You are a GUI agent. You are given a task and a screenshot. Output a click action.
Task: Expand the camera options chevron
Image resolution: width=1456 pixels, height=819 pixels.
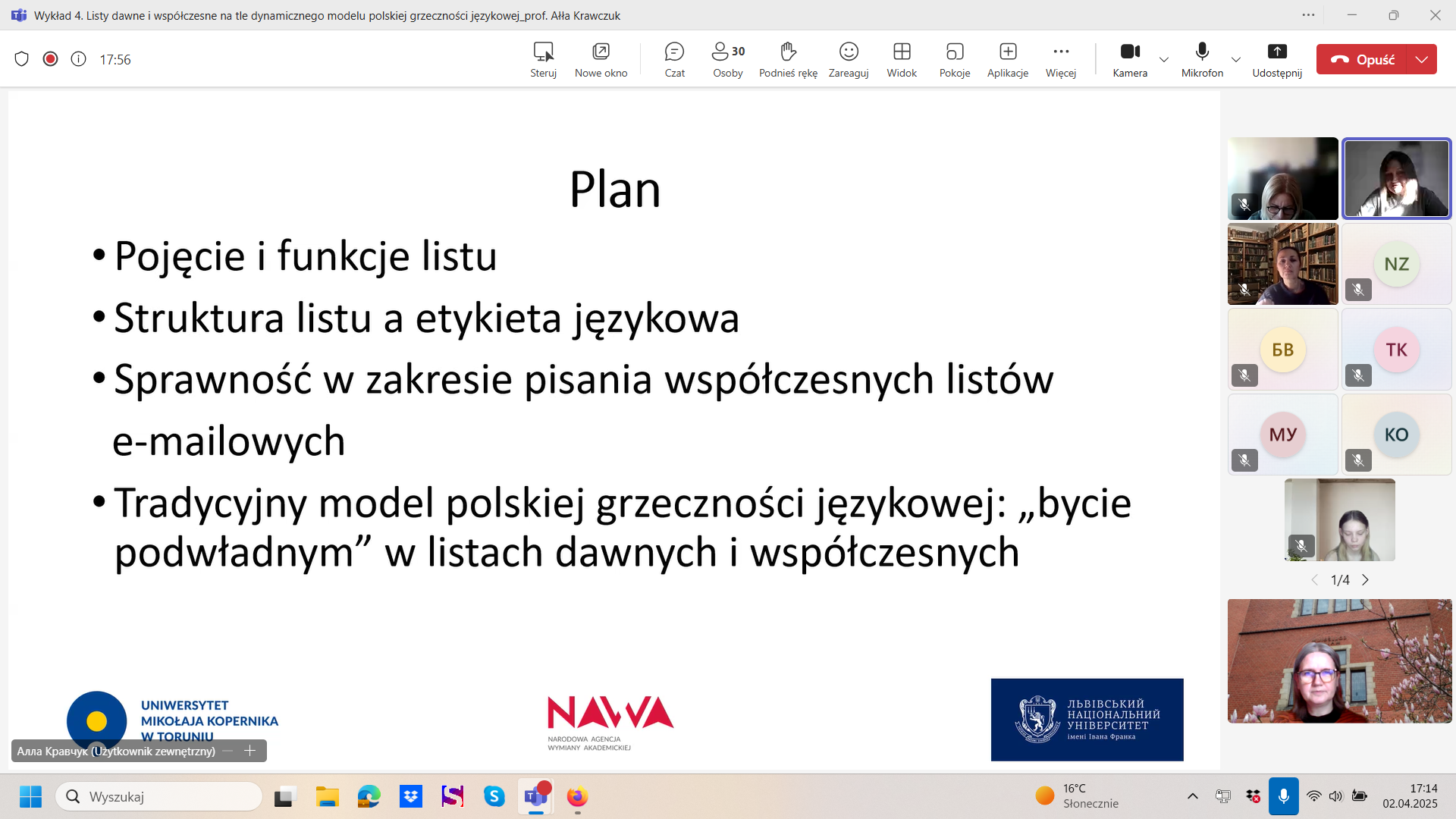[1164, 59]
